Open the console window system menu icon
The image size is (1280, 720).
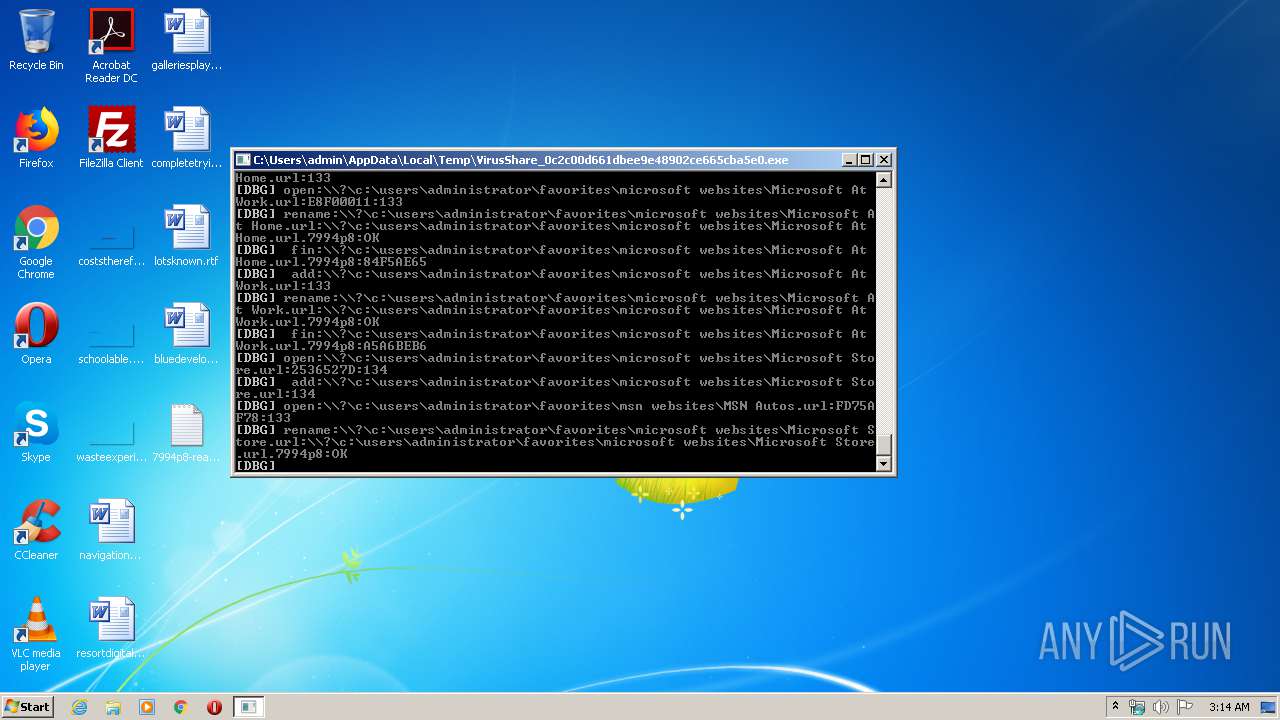pyautogui.click(x=243, y=160)
